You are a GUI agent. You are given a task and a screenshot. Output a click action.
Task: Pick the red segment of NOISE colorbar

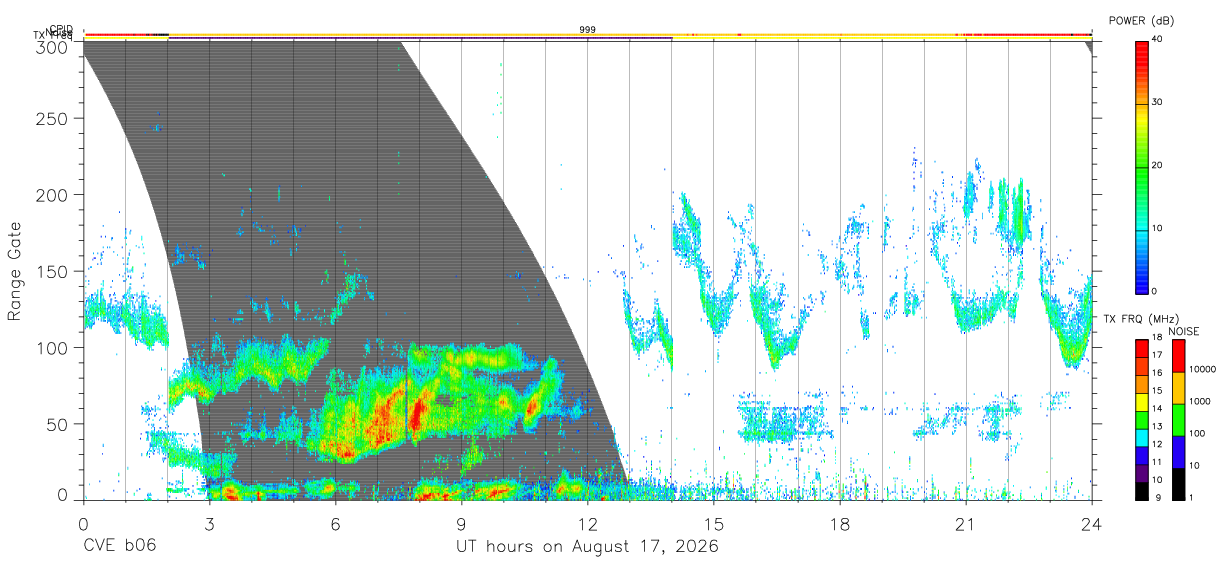[x=1179, y=356]
